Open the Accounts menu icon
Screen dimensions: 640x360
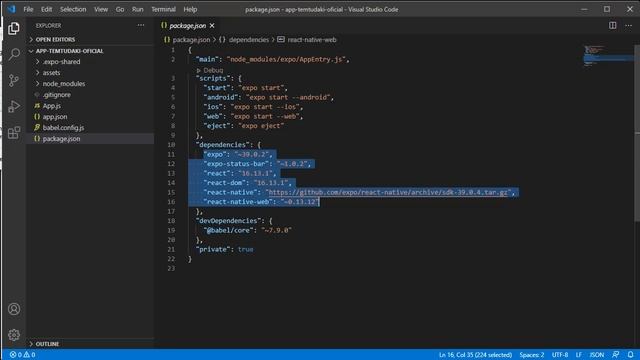(x=13, y=309)
